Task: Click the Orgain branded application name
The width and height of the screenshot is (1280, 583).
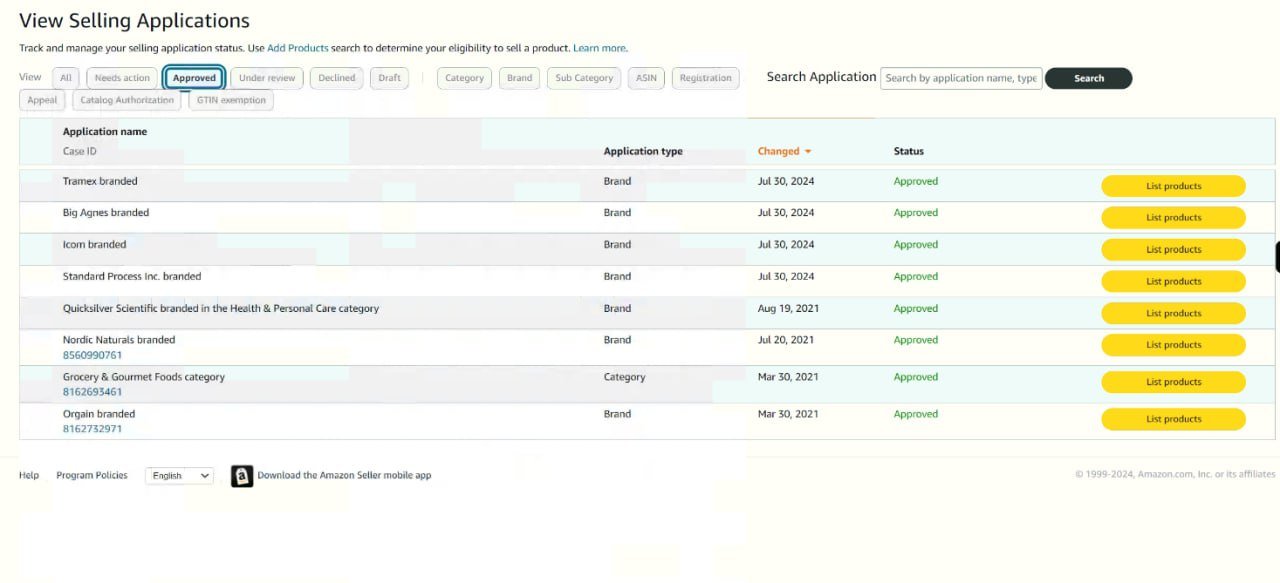Action: [99, 414]
